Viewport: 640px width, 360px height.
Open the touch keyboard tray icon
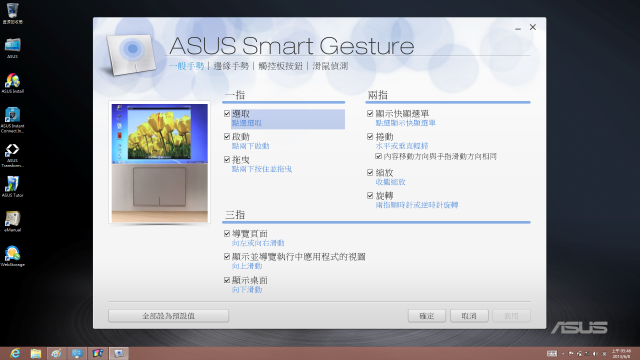(x=552, y=353)
